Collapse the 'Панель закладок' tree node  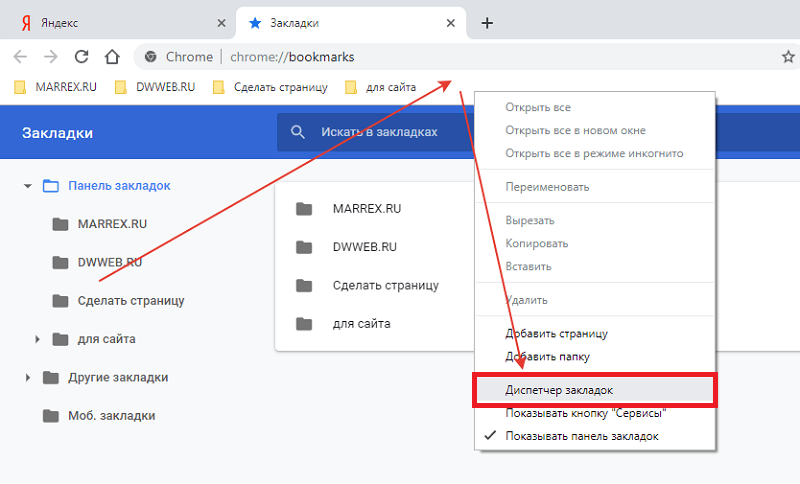pyautogui.click(x=26, y=186)
